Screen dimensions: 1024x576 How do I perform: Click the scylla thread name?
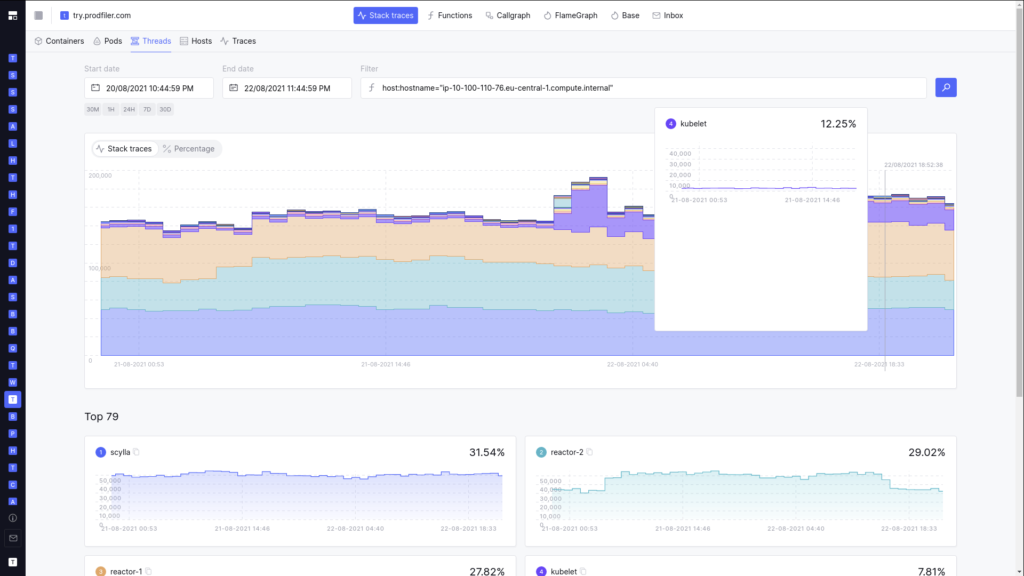120,452
